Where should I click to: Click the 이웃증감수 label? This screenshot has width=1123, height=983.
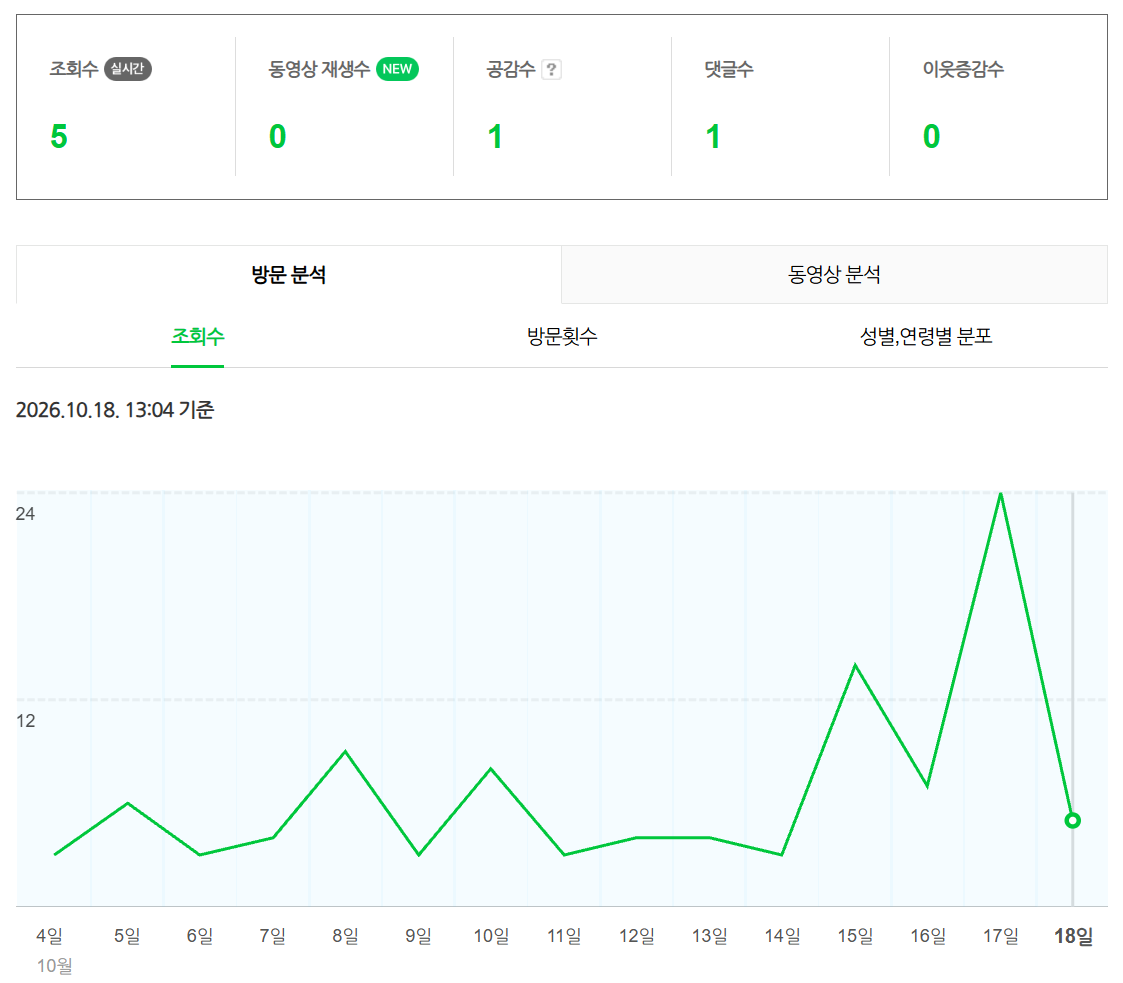coord(963,69)
